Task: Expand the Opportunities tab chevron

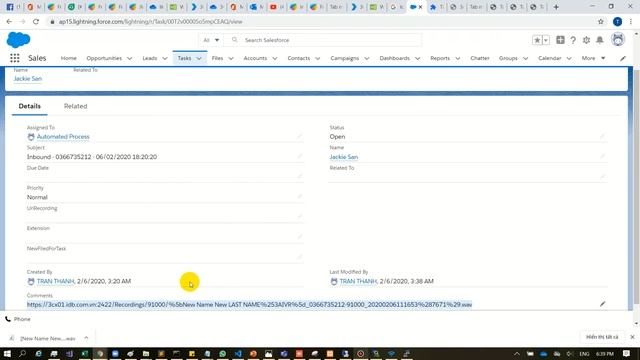Action: (x=129, y=58)
